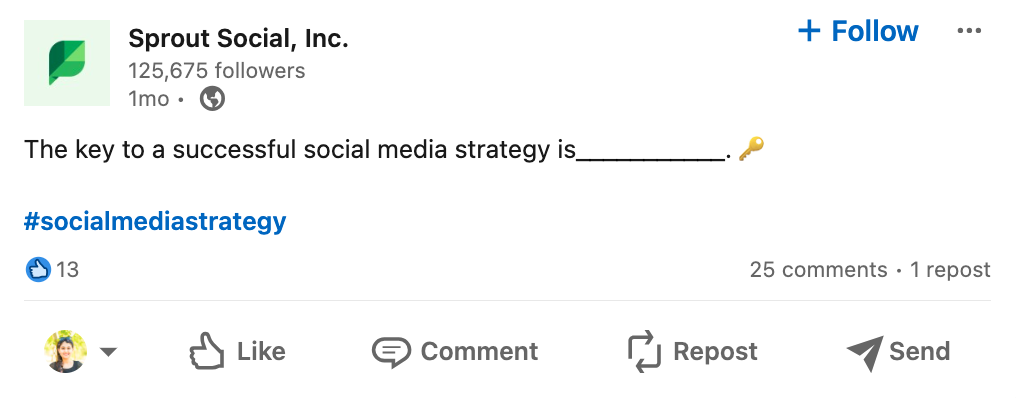The width and height of the screenshot is (1016, 398).
Task: View the 1 repost link
Action: click(x=951, y=270)
